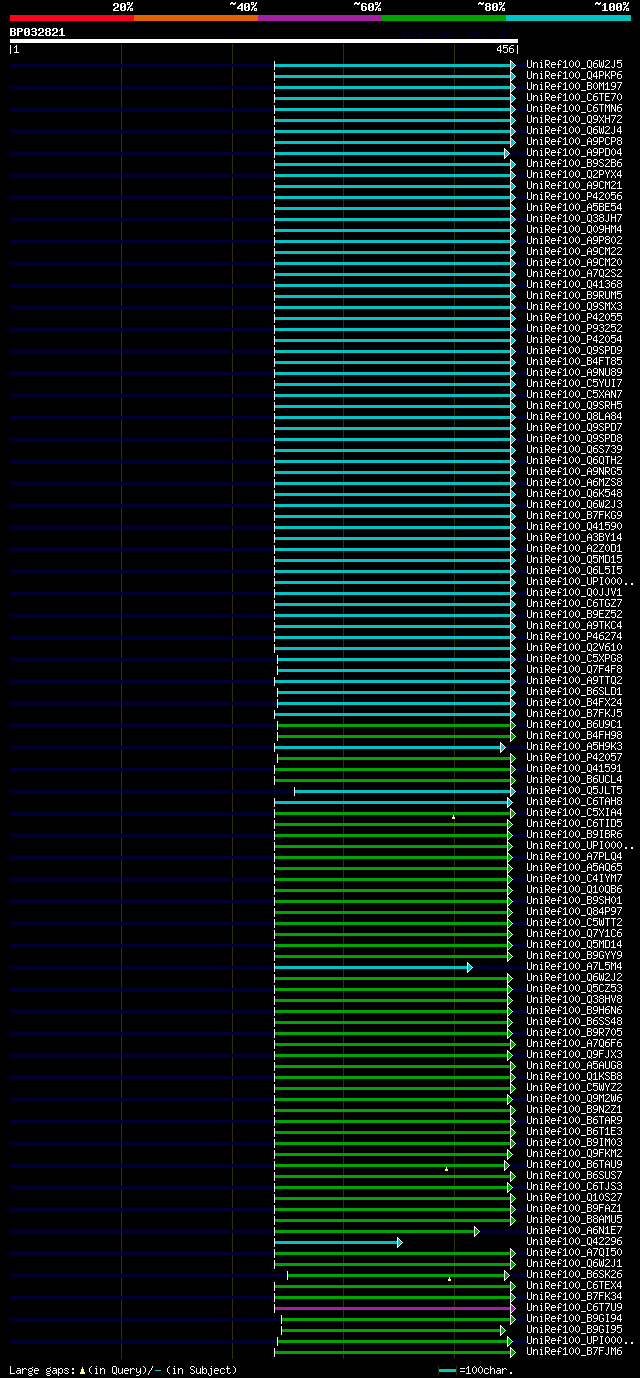Click the red ~20% legend color bar
The width and height of the screenshot is (640, 1378).
pyautogui.click(x=71, y=18)
